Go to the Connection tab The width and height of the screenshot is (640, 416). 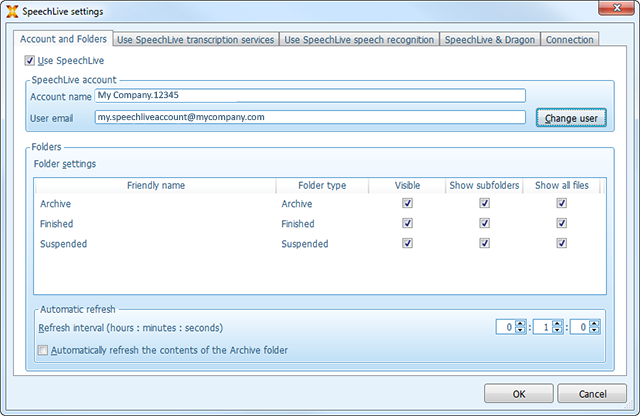pyautogui.click(x=569, y=40)
